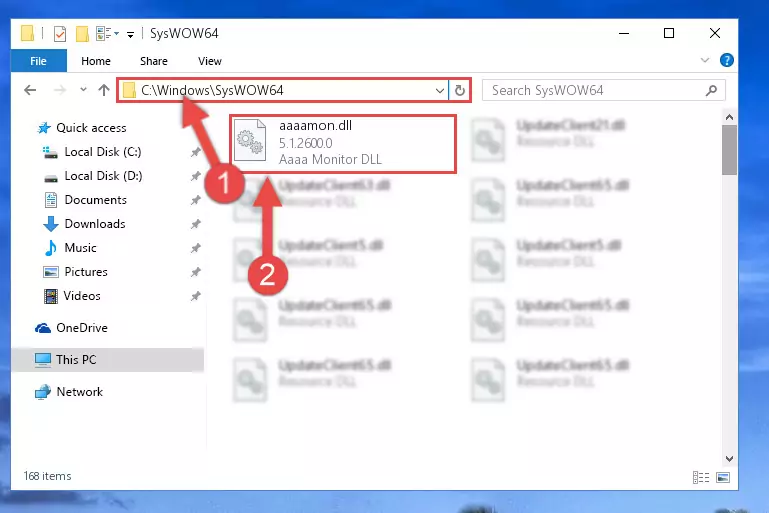Expand the address bar history dropdown
The height and width of the screenshot is (513, 769).
click(x=439, y=91)
